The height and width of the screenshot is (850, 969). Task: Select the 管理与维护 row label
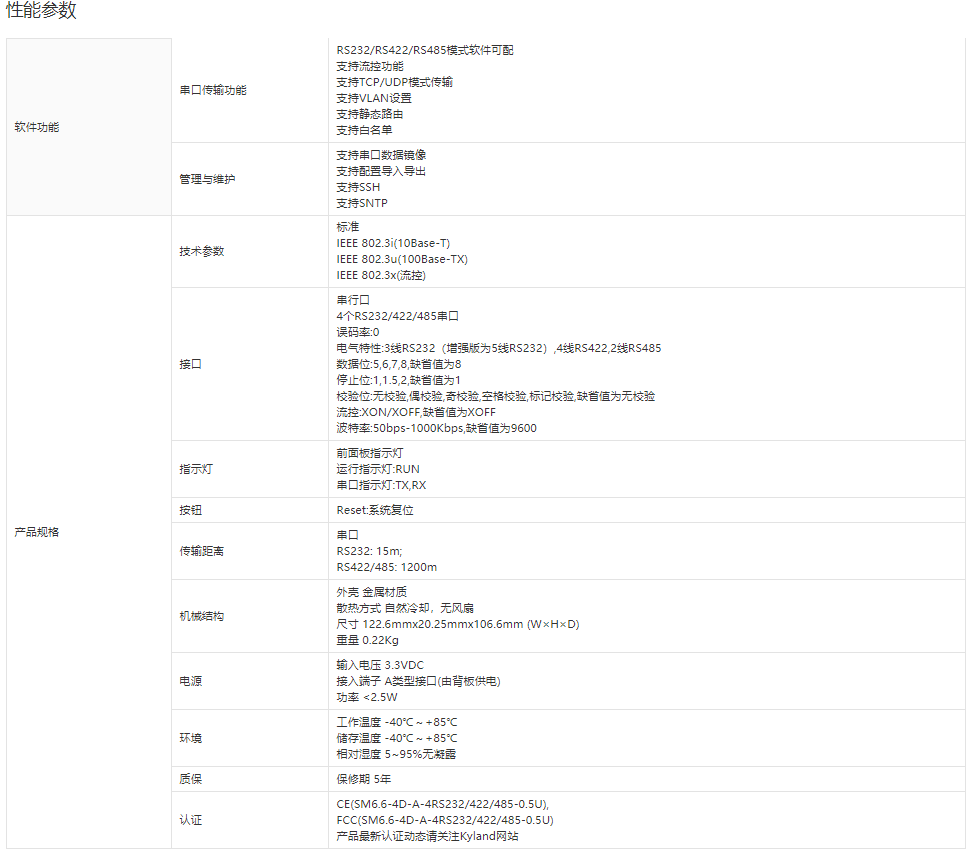point(207,179)
